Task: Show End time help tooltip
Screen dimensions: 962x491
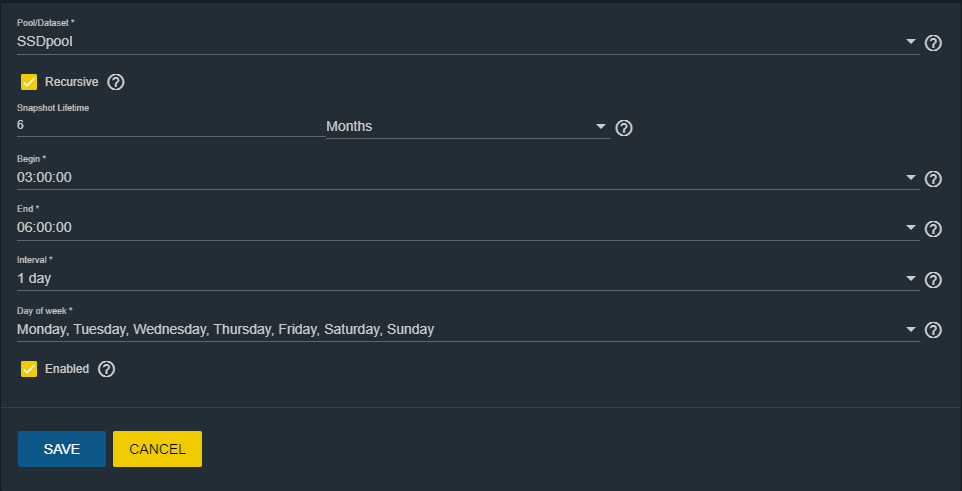Action: point(934,229)
